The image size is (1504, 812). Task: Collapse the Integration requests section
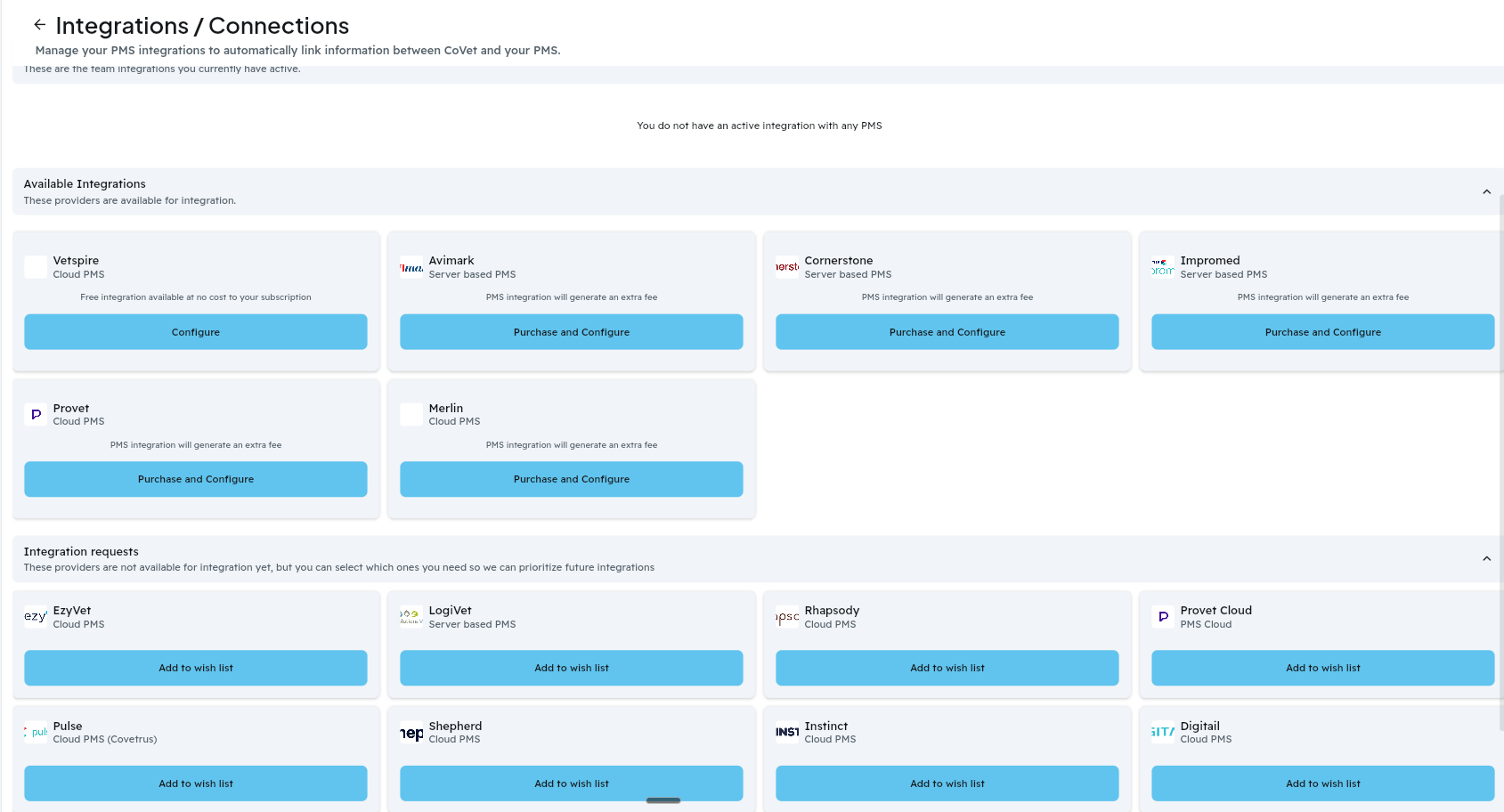pyautogui.click(x=1486, y=558)
